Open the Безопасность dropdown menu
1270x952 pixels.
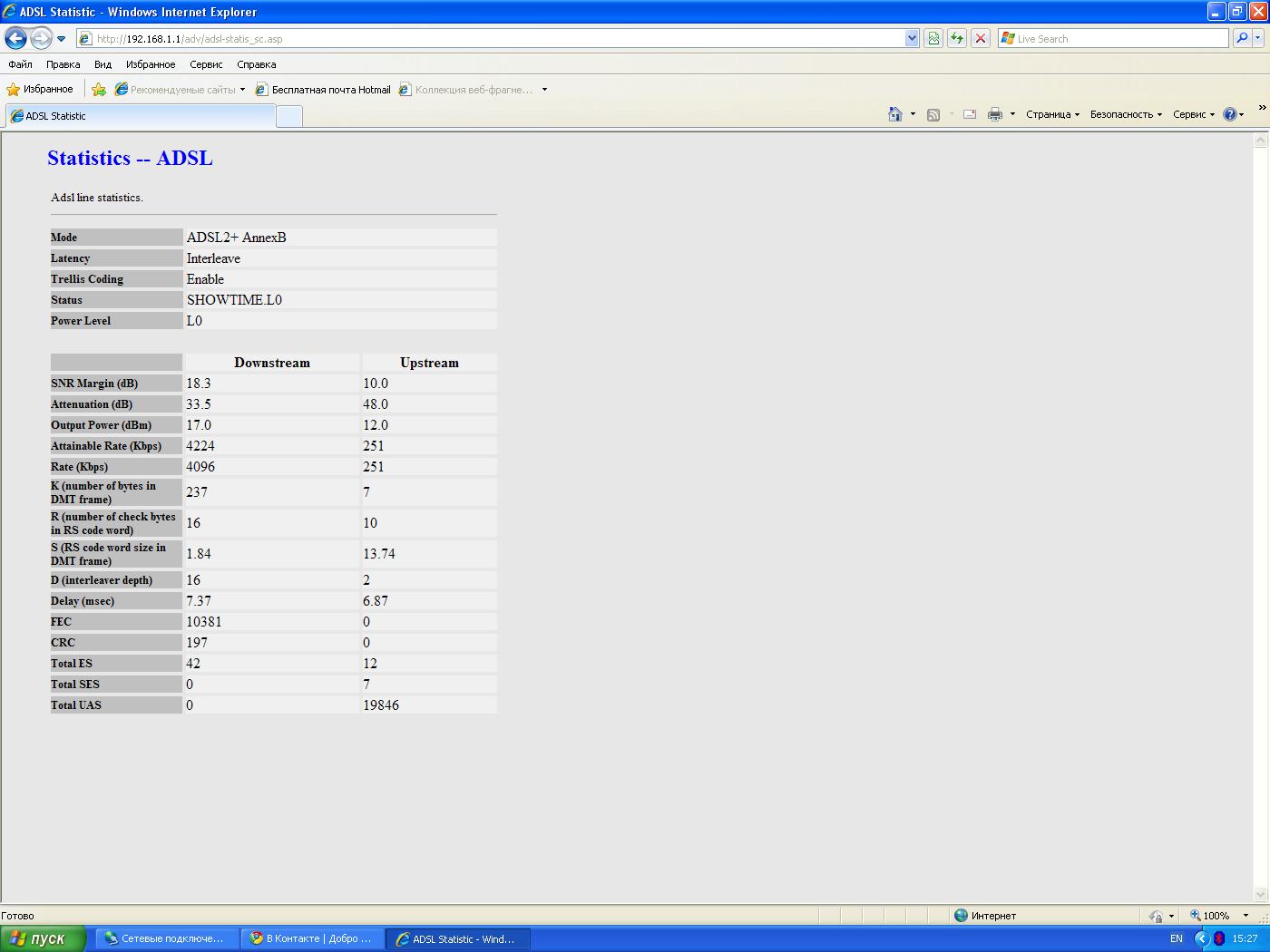[1125, 114]
